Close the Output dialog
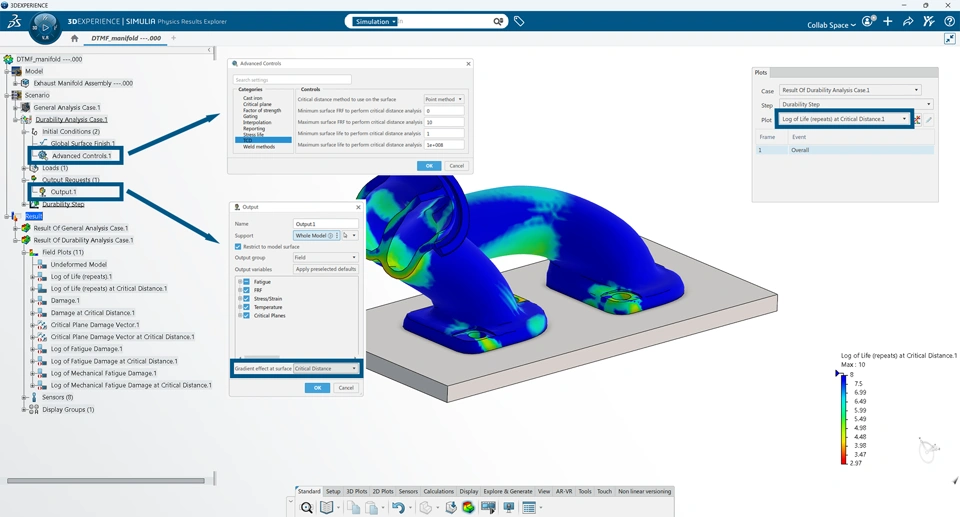Screen dimensions: 960x517 coord(358,207)
